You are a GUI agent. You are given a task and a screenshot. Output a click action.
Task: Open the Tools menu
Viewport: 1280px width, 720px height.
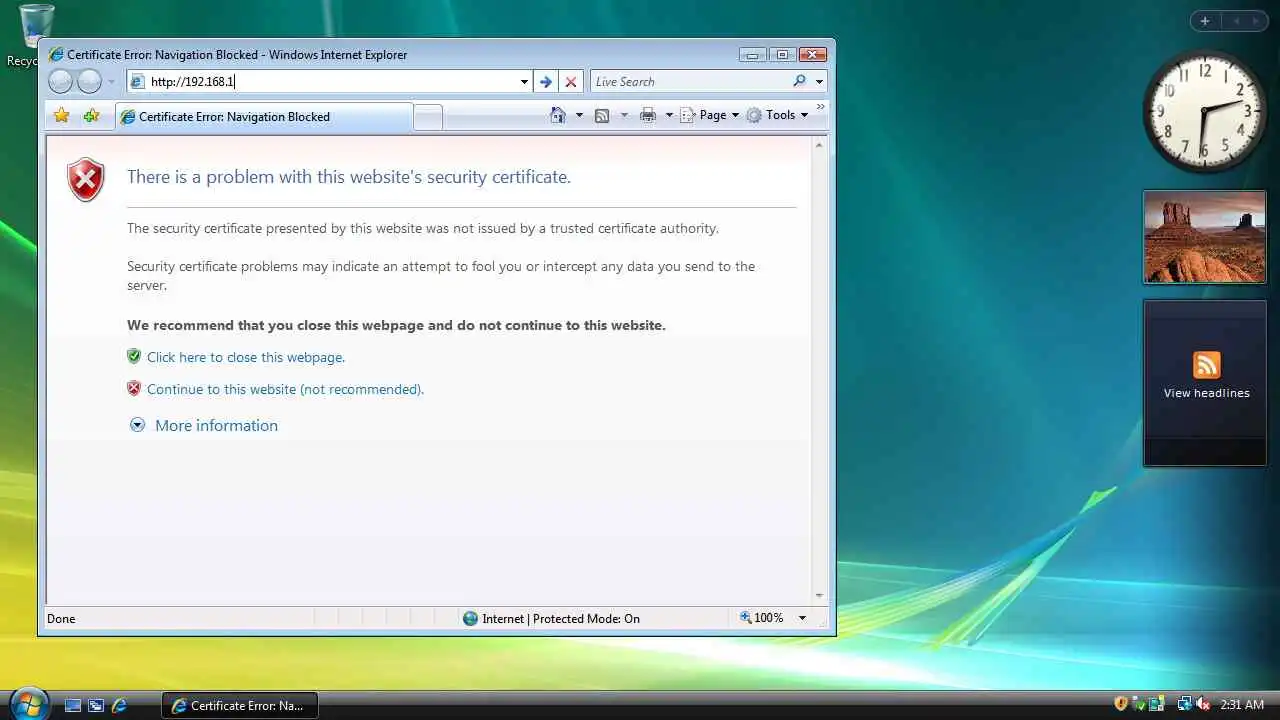(x=777, y=115)
